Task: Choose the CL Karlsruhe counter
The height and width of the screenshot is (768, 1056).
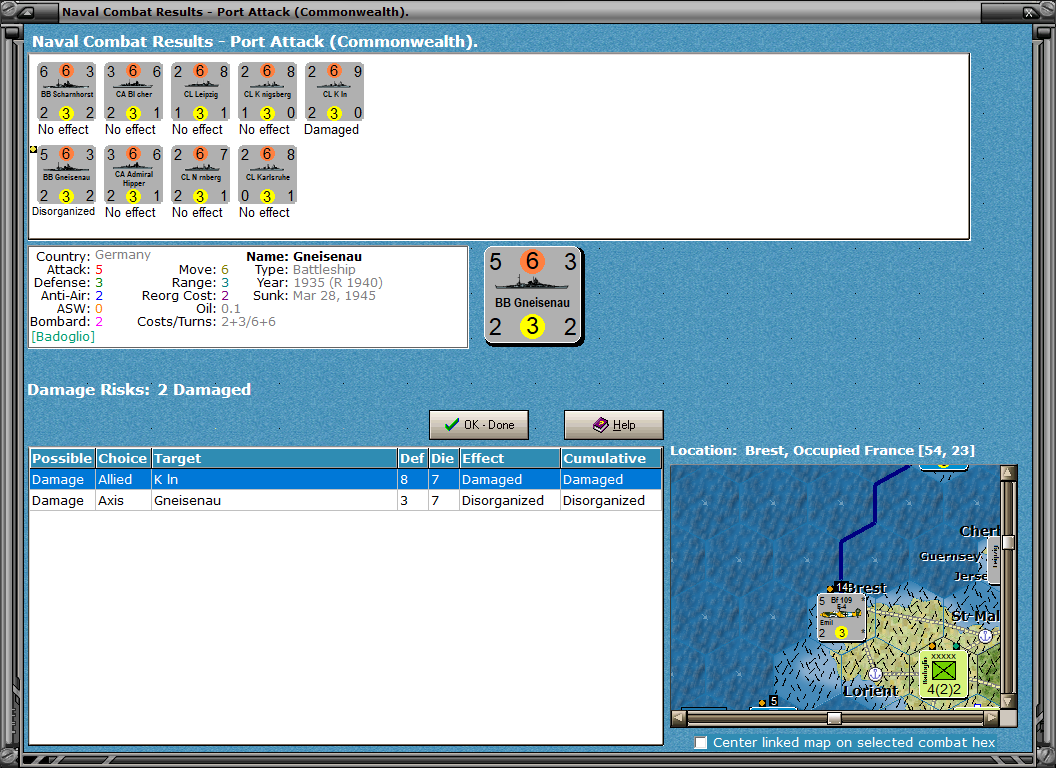Action: pos(267,175)
